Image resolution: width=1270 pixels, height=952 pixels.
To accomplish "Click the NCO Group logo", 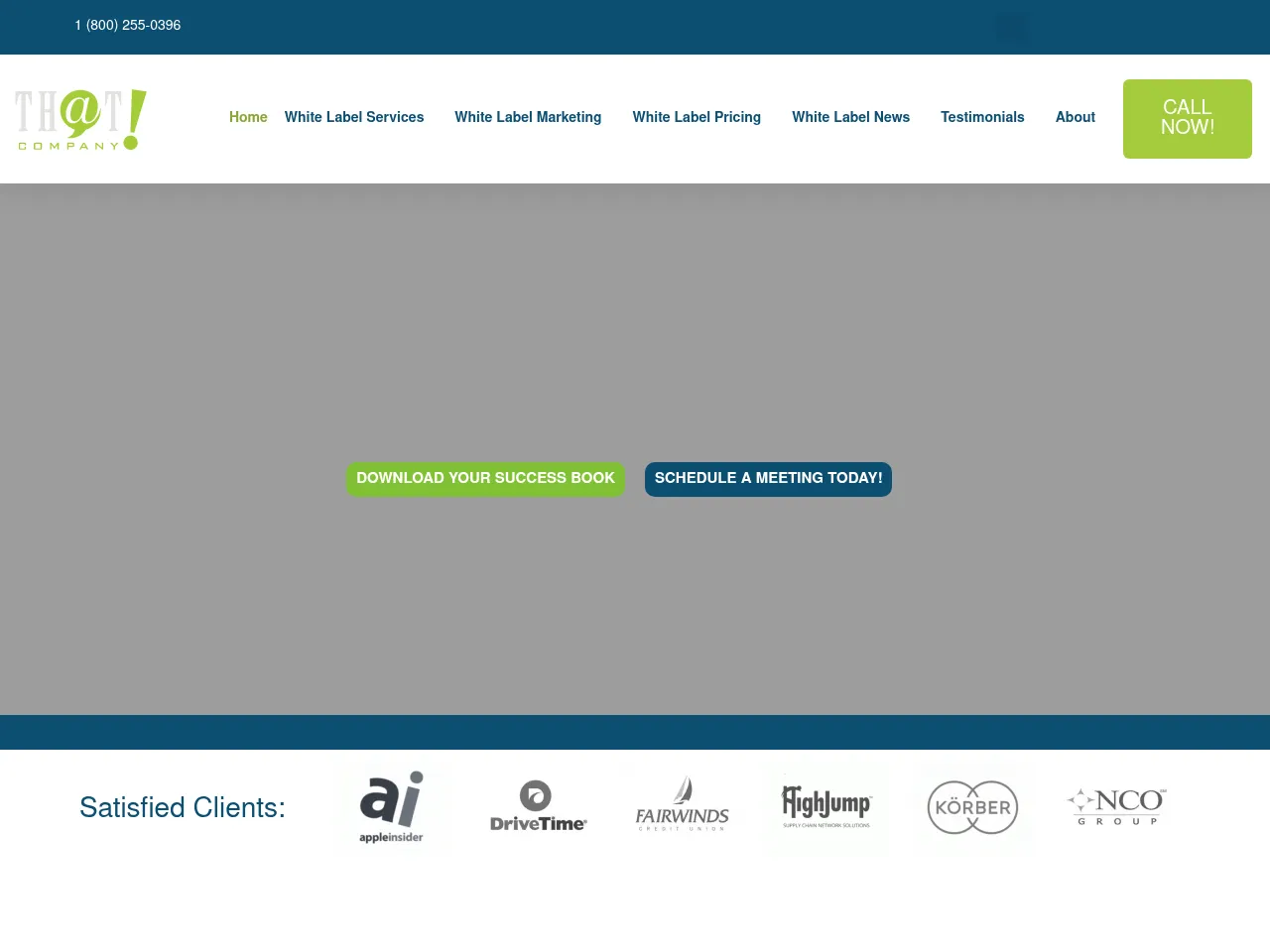I will click(1115, 804).
